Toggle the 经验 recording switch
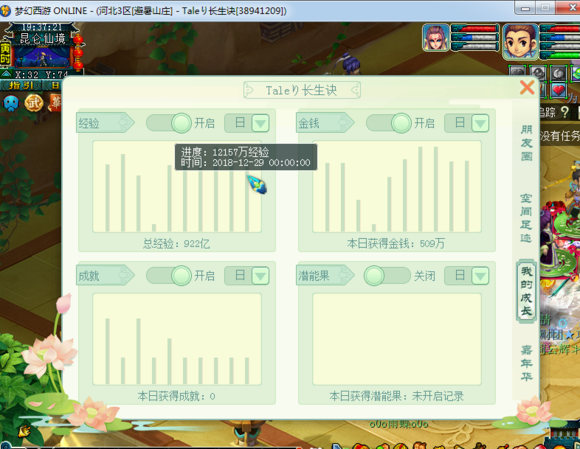This screenshot has width=580, height=449. pyautogui.click(x=169, y=123)
